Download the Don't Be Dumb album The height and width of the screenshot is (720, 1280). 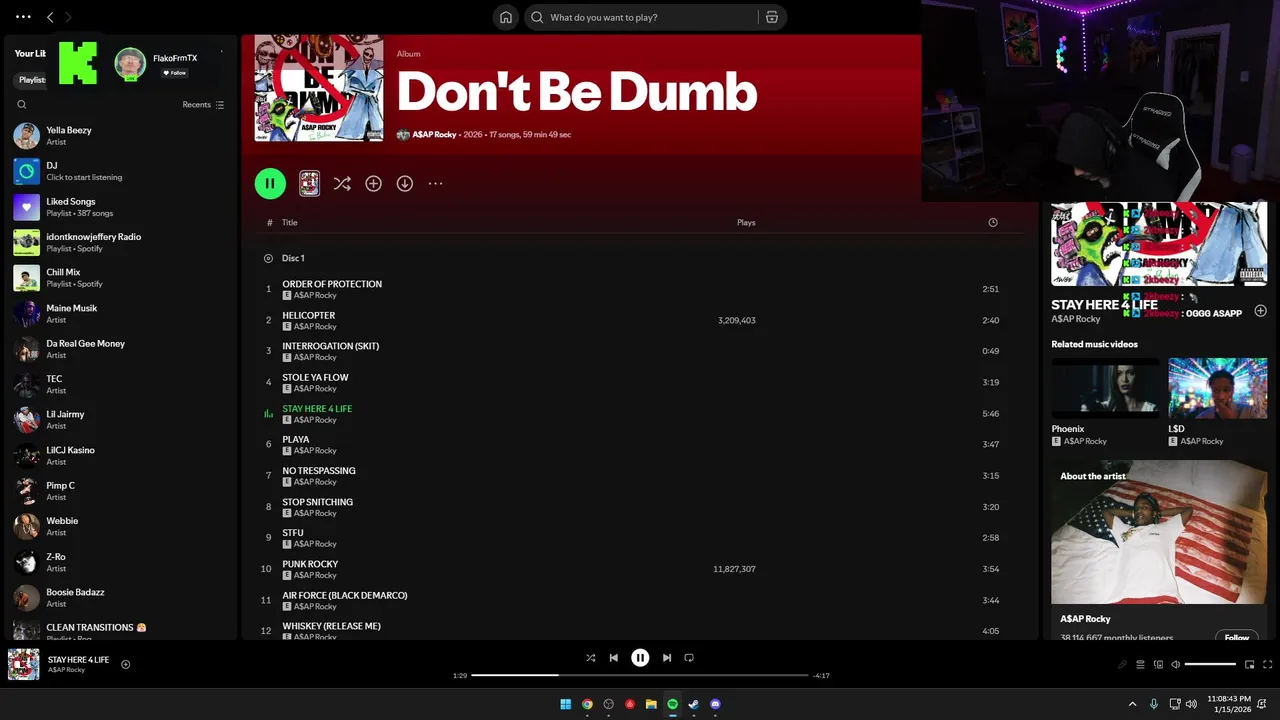404,183
